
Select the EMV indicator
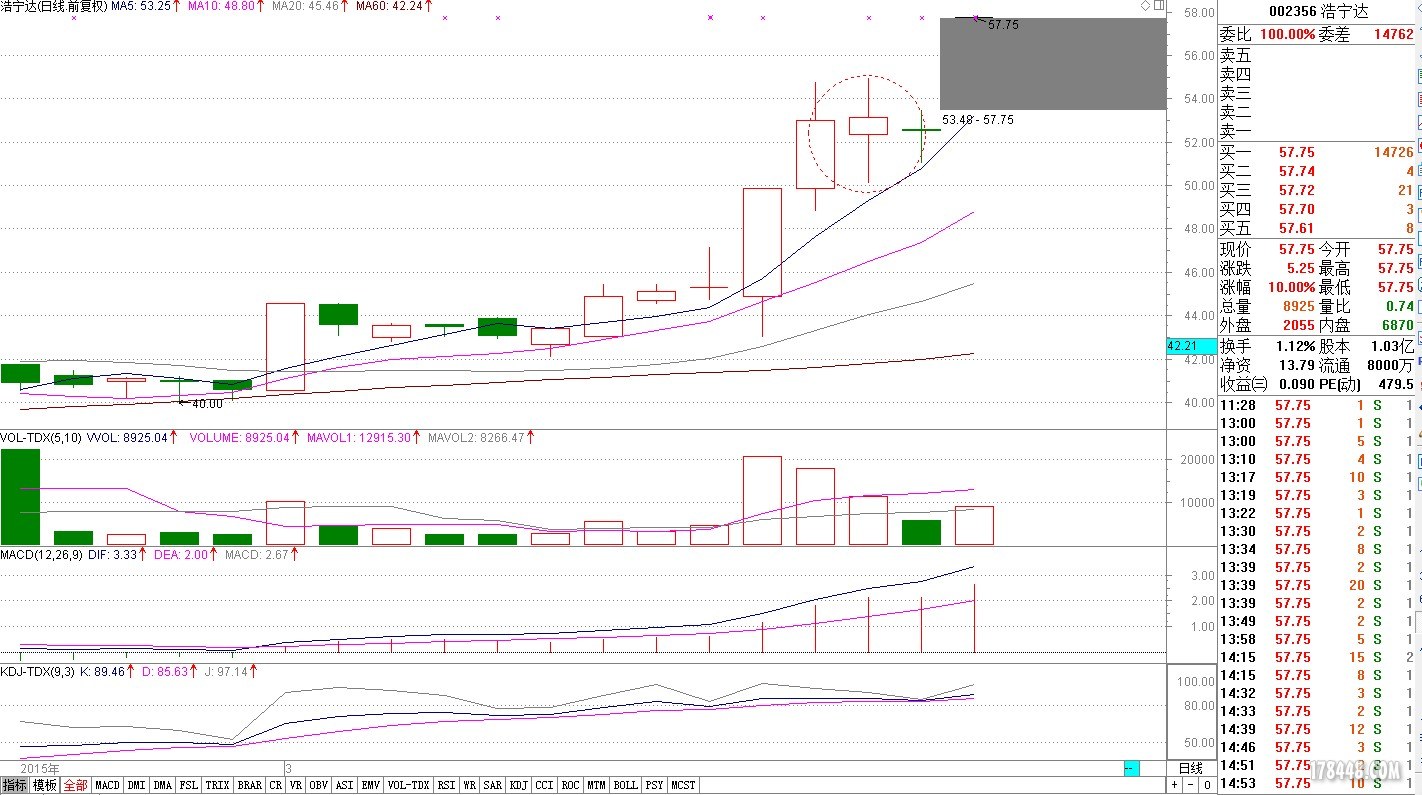tap(371, 786)
